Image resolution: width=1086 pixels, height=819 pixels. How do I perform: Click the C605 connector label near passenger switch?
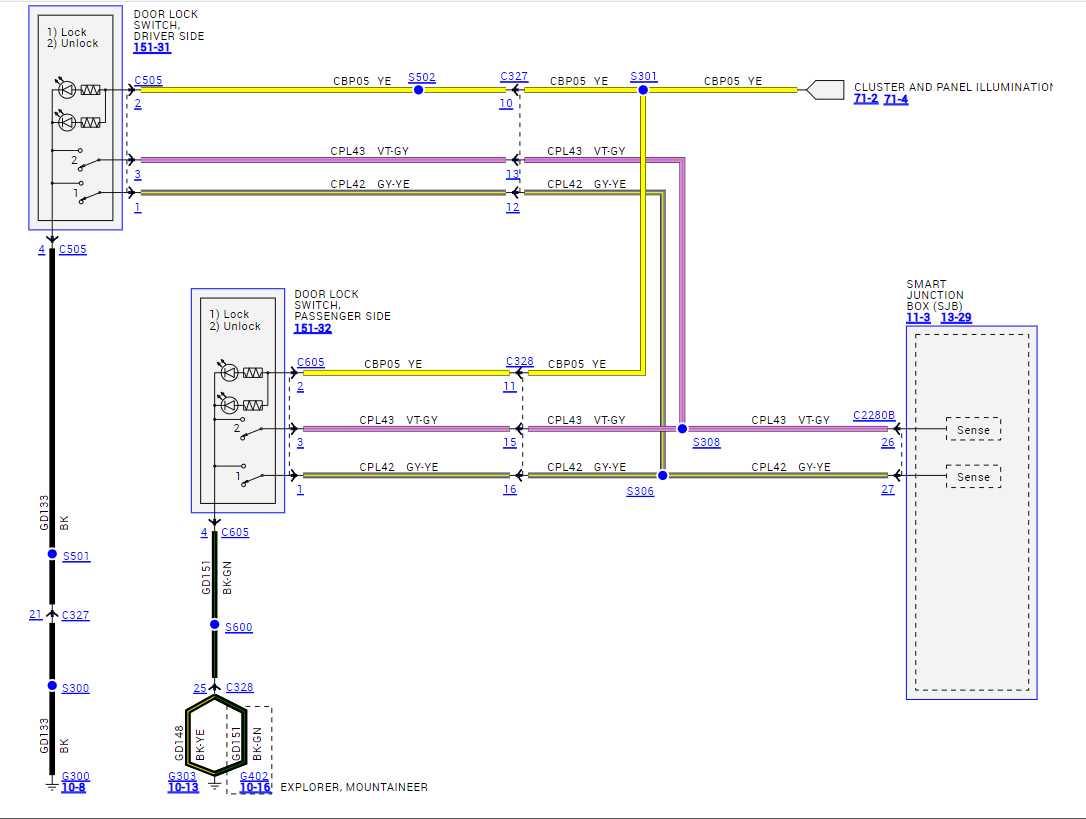coord(310,362)
